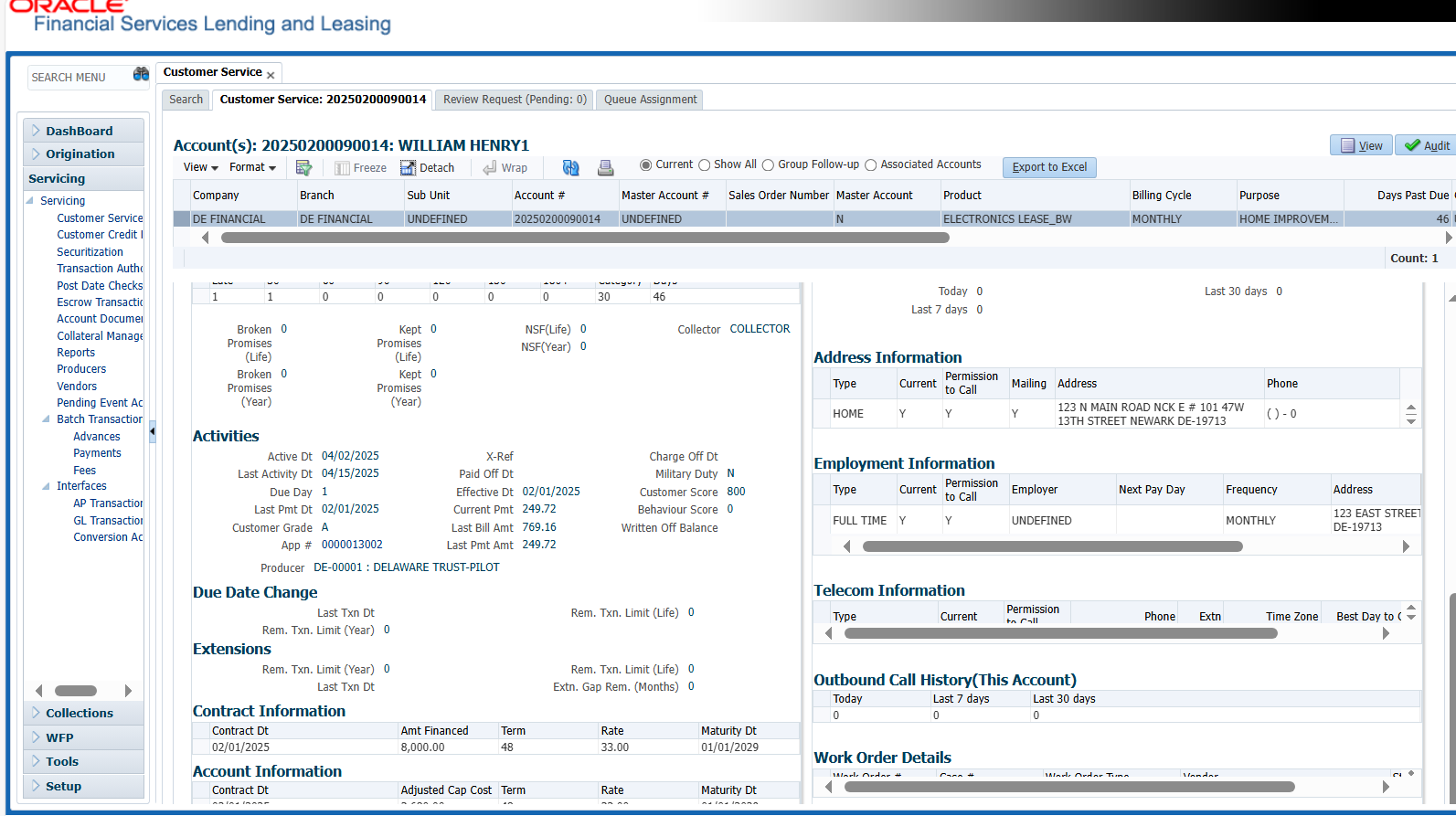This screenshot has width=1456, height=816.
Task: Open the Review Request (Pending: 0) tab
Action: [515, 100]
